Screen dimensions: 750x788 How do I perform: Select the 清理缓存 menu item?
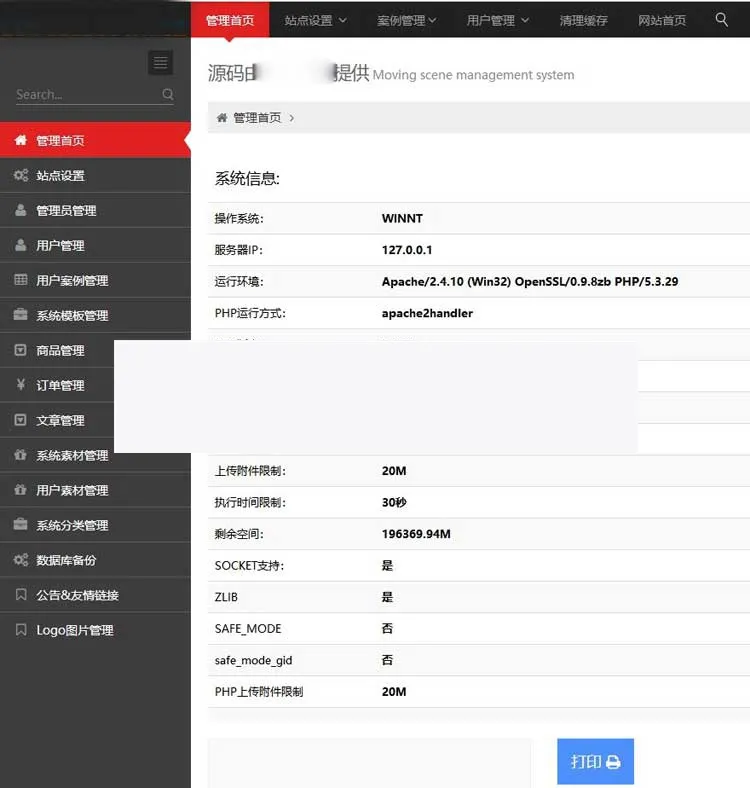click(x=583, y=20)
